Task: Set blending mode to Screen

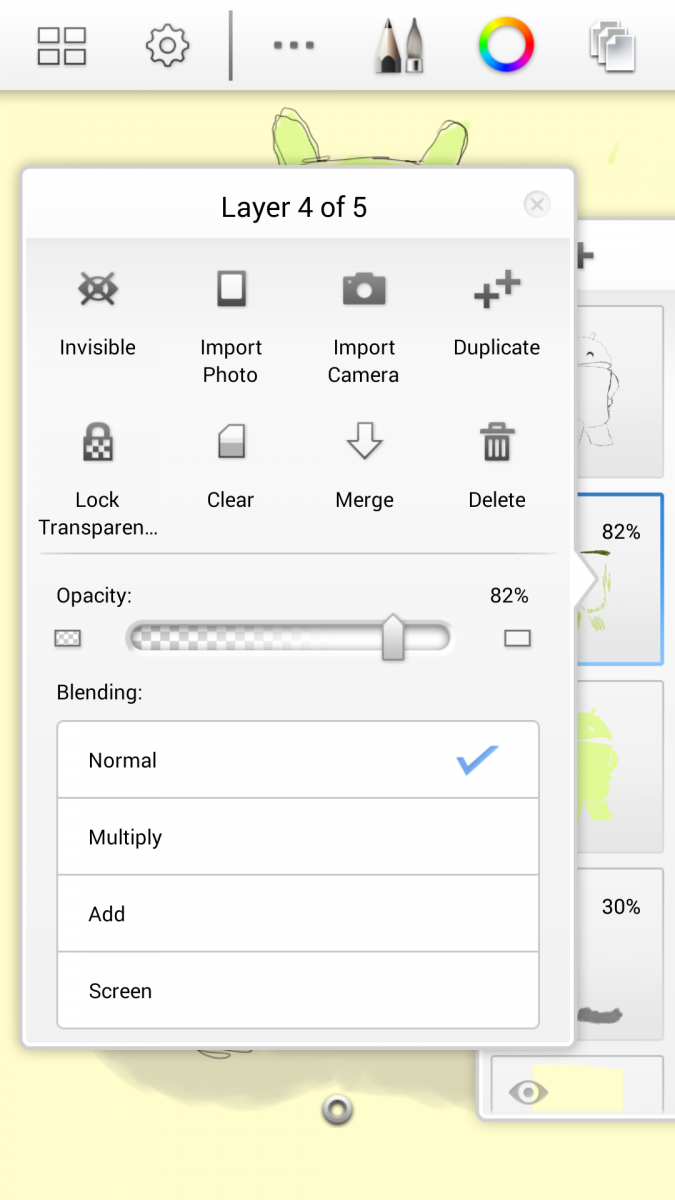Action: coord(298,991)
